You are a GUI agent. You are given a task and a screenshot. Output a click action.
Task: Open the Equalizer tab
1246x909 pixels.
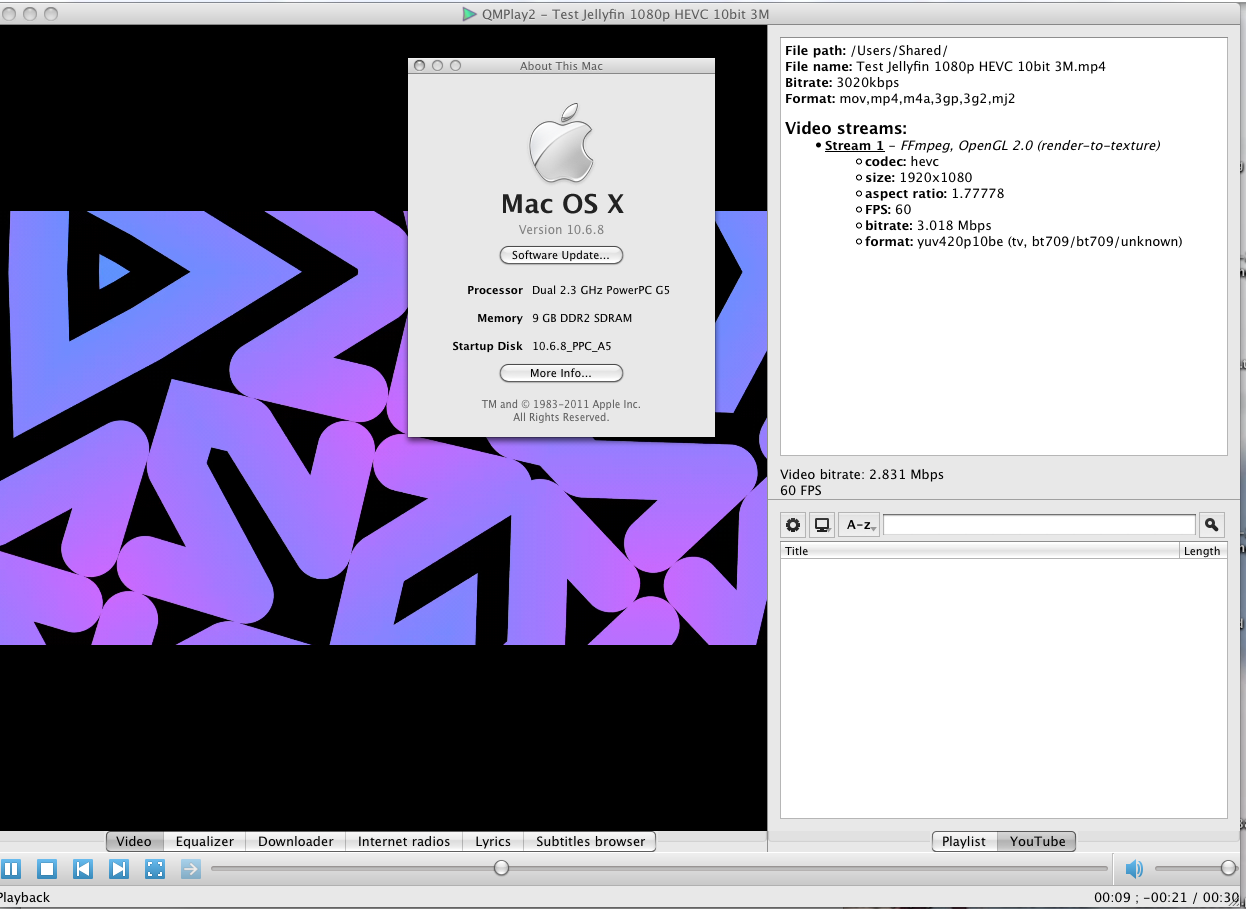[205, 841]
